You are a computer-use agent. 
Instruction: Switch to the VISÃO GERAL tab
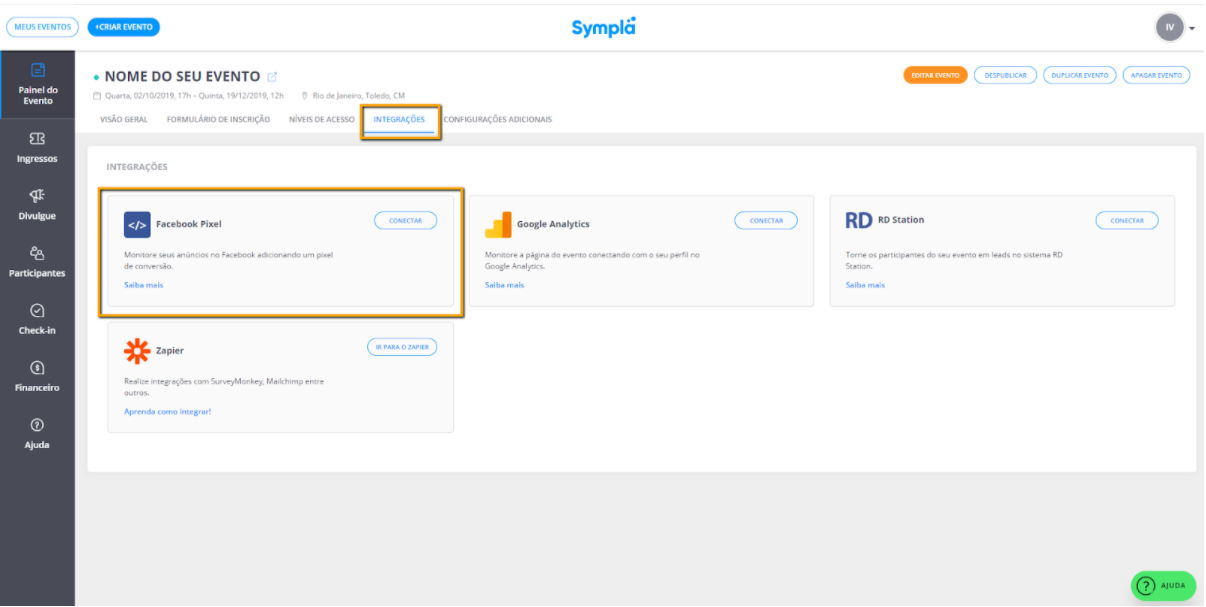coord(124,120)
